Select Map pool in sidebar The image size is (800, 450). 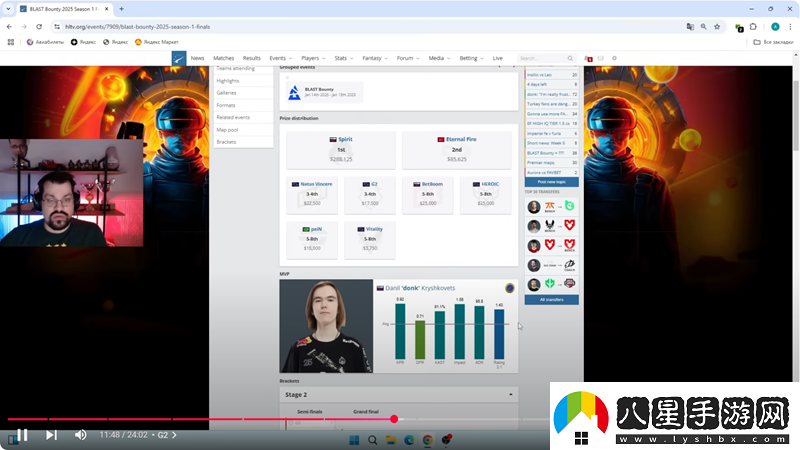[x=227, y=129]
